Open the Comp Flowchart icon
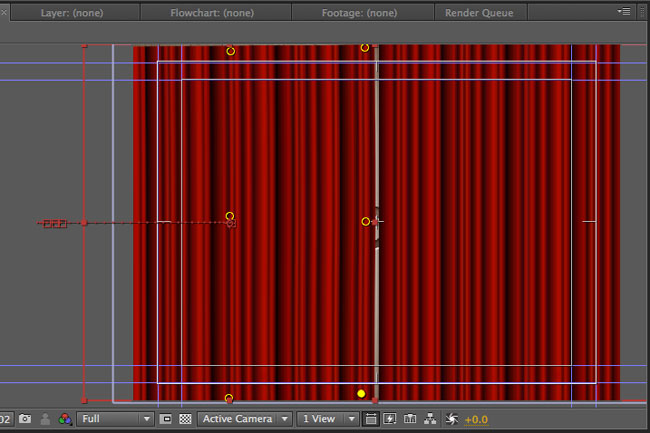 point(430,419)
